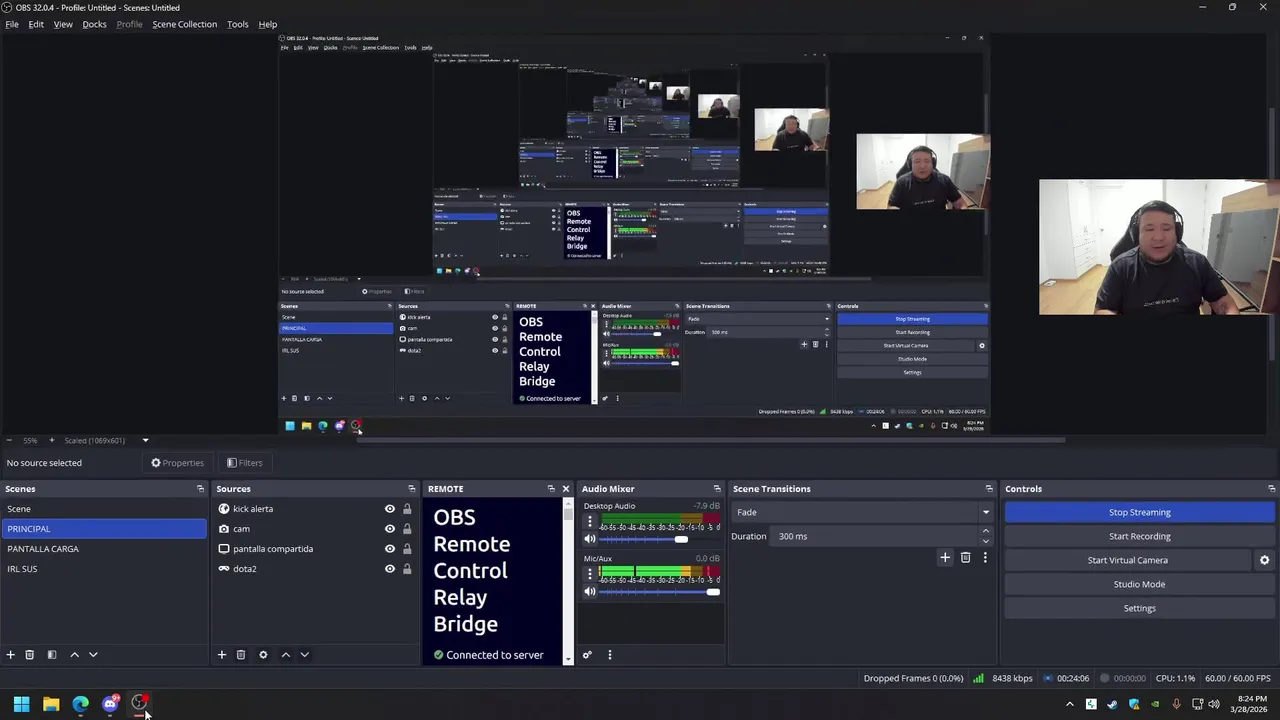The width and height of the screenshot is (1280, 720).
Task: Toggle visibility of kick alerta source
Action: [x=390, y=509]
